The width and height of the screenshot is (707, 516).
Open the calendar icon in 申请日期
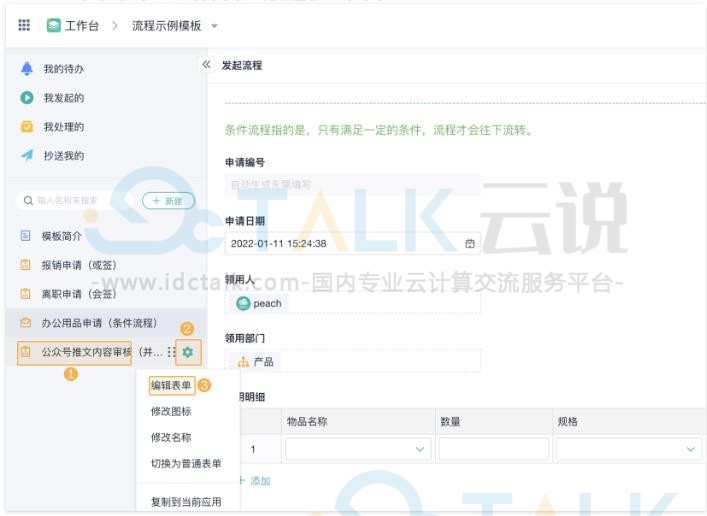470,244
